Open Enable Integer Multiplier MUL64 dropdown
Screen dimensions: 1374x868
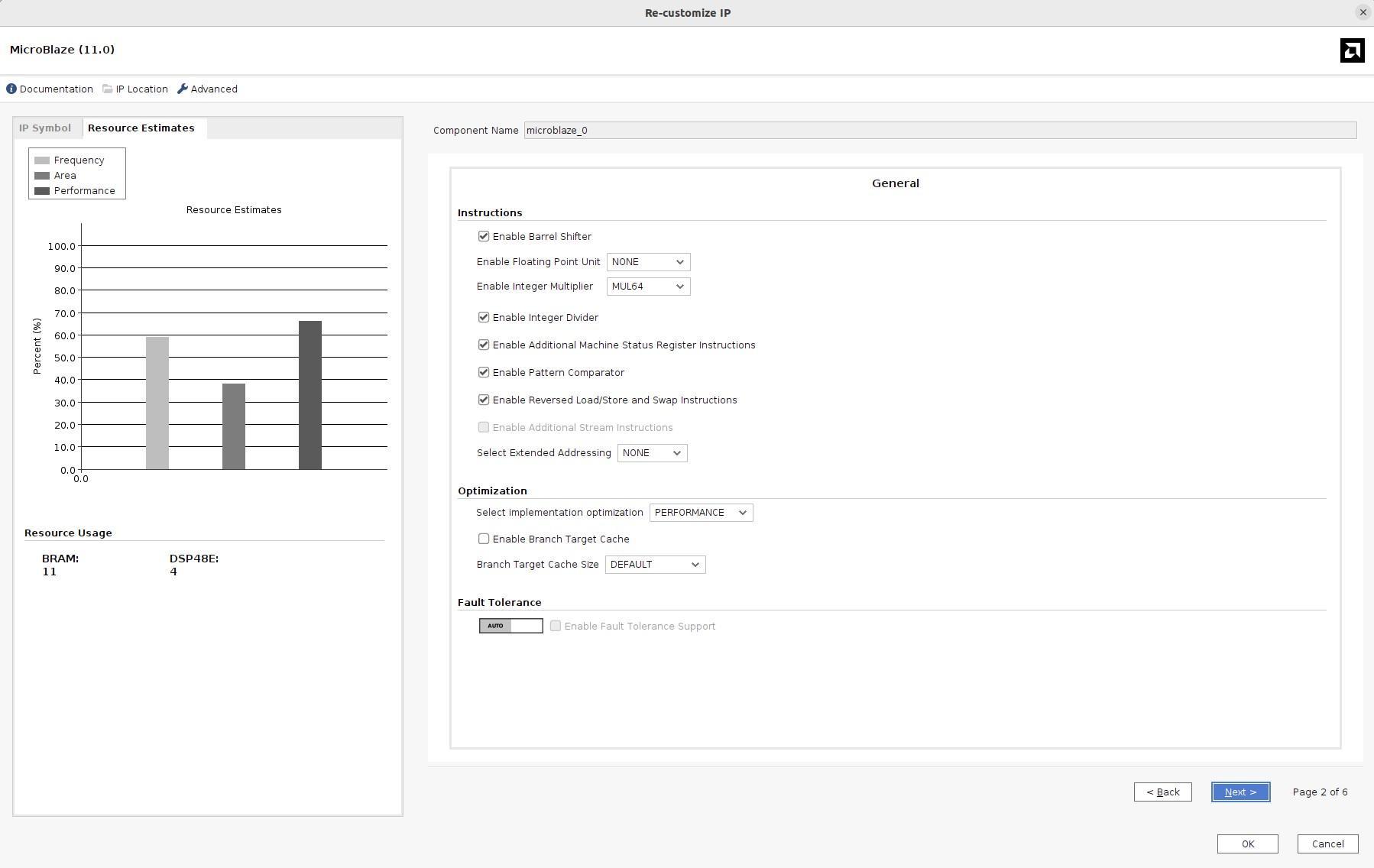[649, 287]
